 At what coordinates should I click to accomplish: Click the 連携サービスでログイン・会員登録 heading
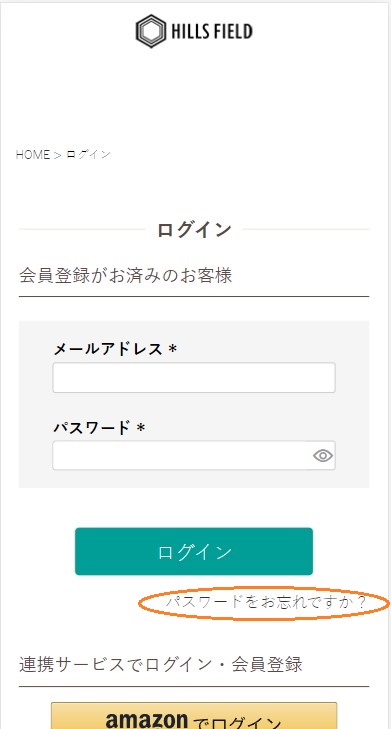(161, 664)
